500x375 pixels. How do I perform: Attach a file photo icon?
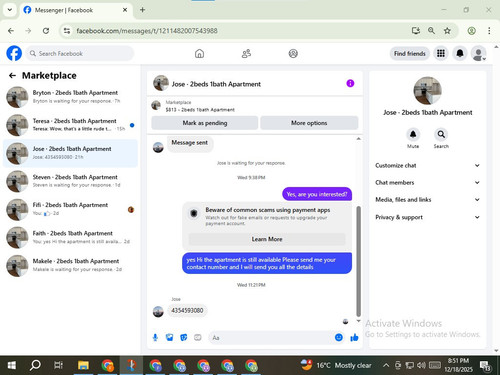[x=169, y=338]
